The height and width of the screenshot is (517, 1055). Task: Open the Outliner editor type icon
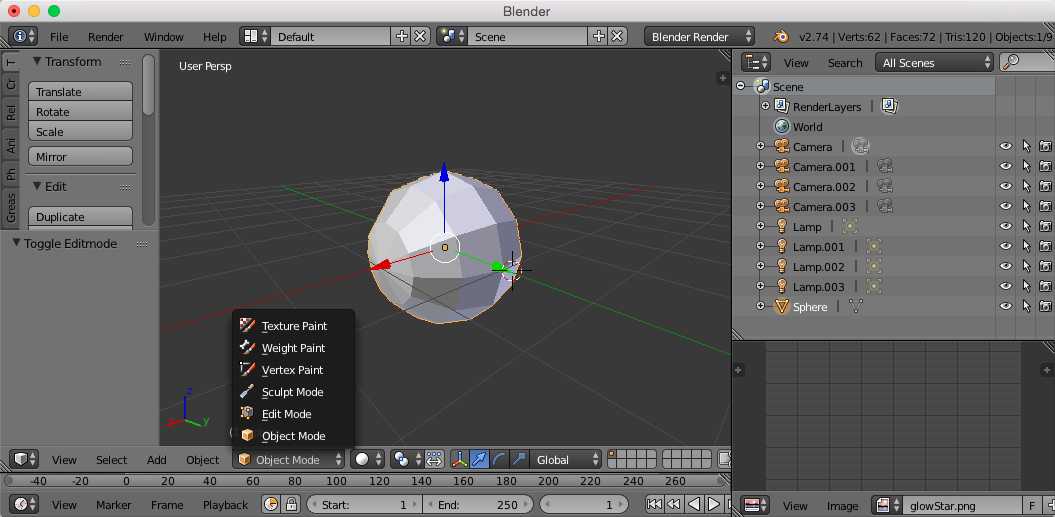(756, 63)
